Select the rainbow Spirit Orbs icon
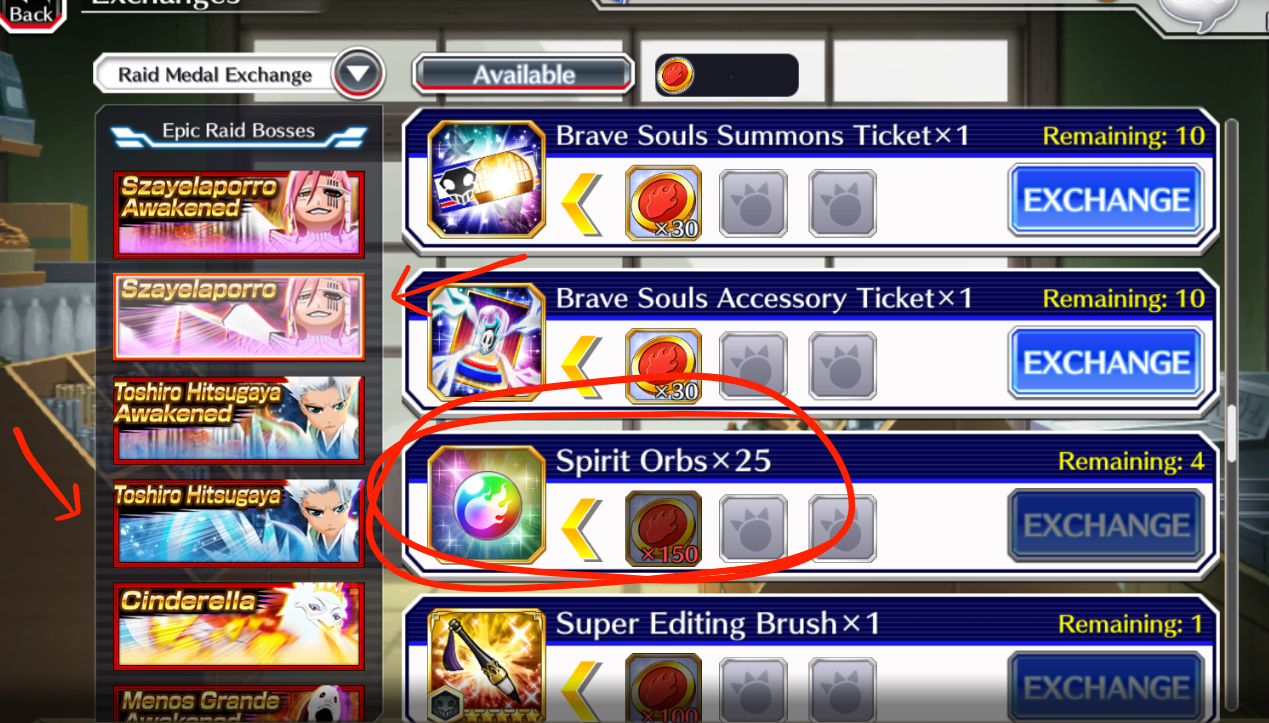Viewport: 1269px width, 723px height. (486, 505)
